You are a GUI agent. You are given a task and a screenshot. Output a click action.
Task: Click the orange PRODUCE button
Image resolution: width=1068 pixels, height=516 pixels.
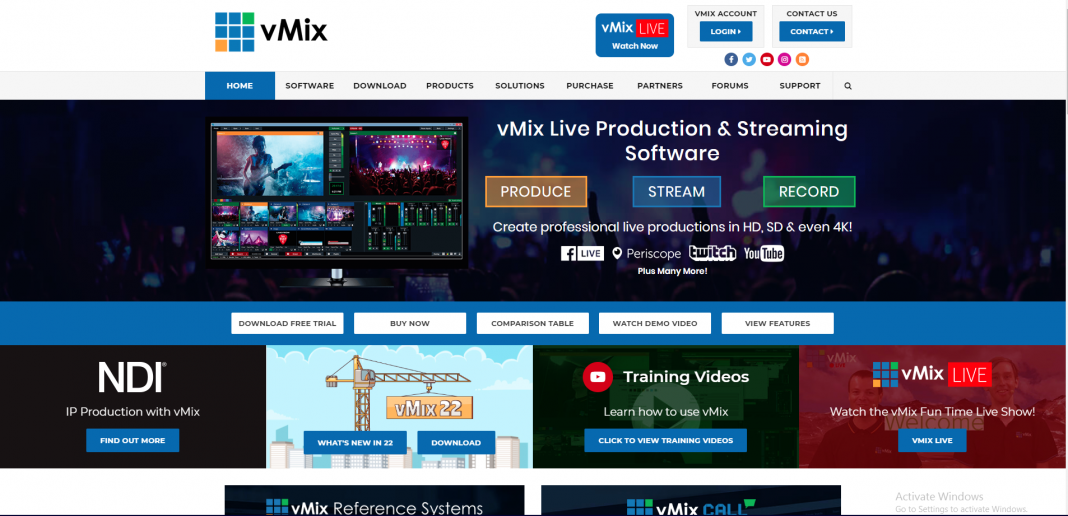(536, 191)
